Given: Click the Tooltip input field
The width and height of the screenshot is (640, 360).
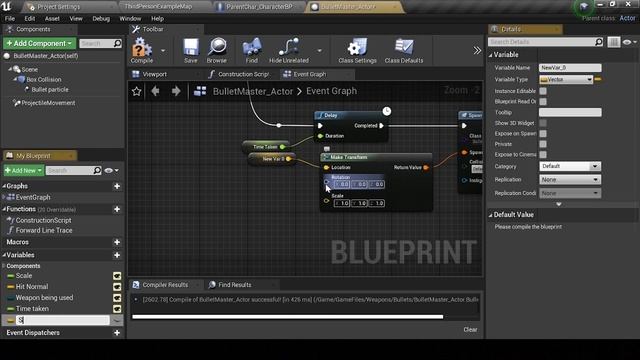Looking at the screenshot, I should pos(570,112).
